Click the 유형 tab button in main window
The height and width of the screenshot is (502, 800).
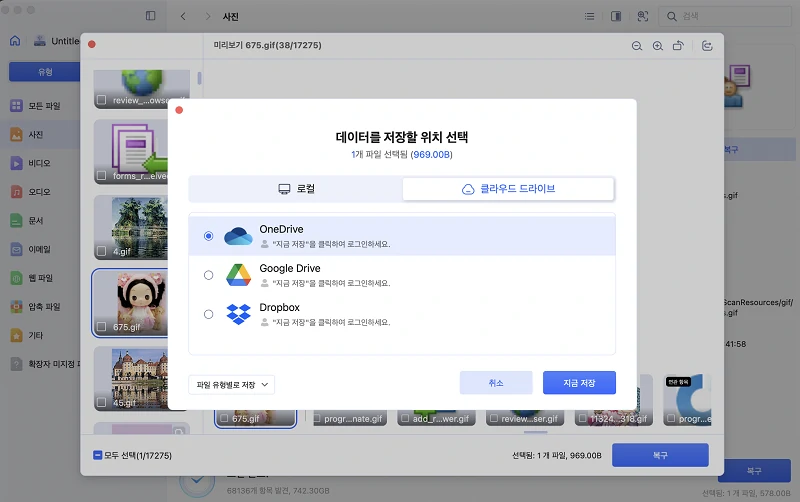pyautogui.click(x=45, y=72)
